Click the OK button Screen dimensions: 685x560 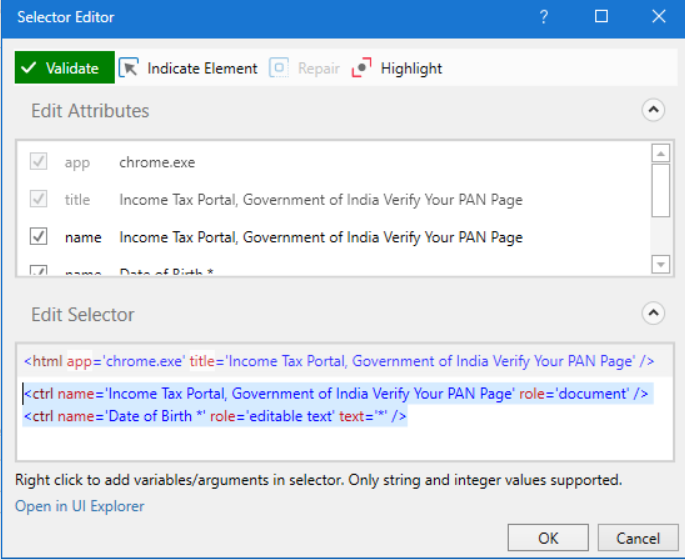pos(548,538)
